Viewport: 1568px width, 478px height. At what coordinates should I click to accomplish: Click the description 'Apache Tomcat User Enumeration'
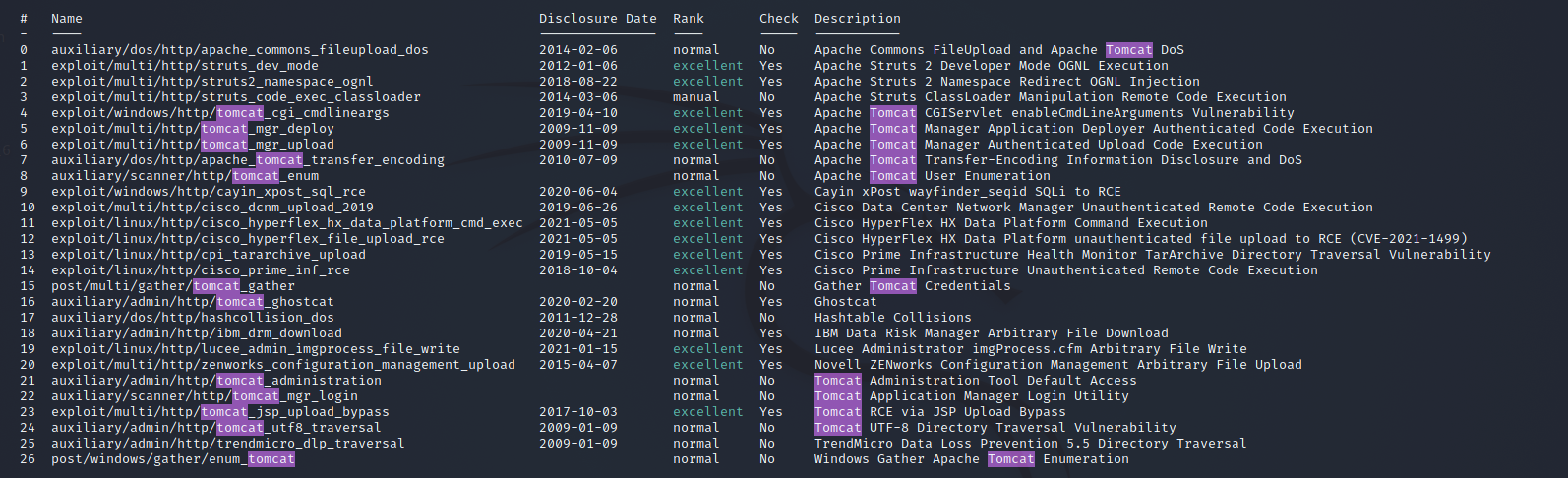pyautogui.click(x=933, y=176)
